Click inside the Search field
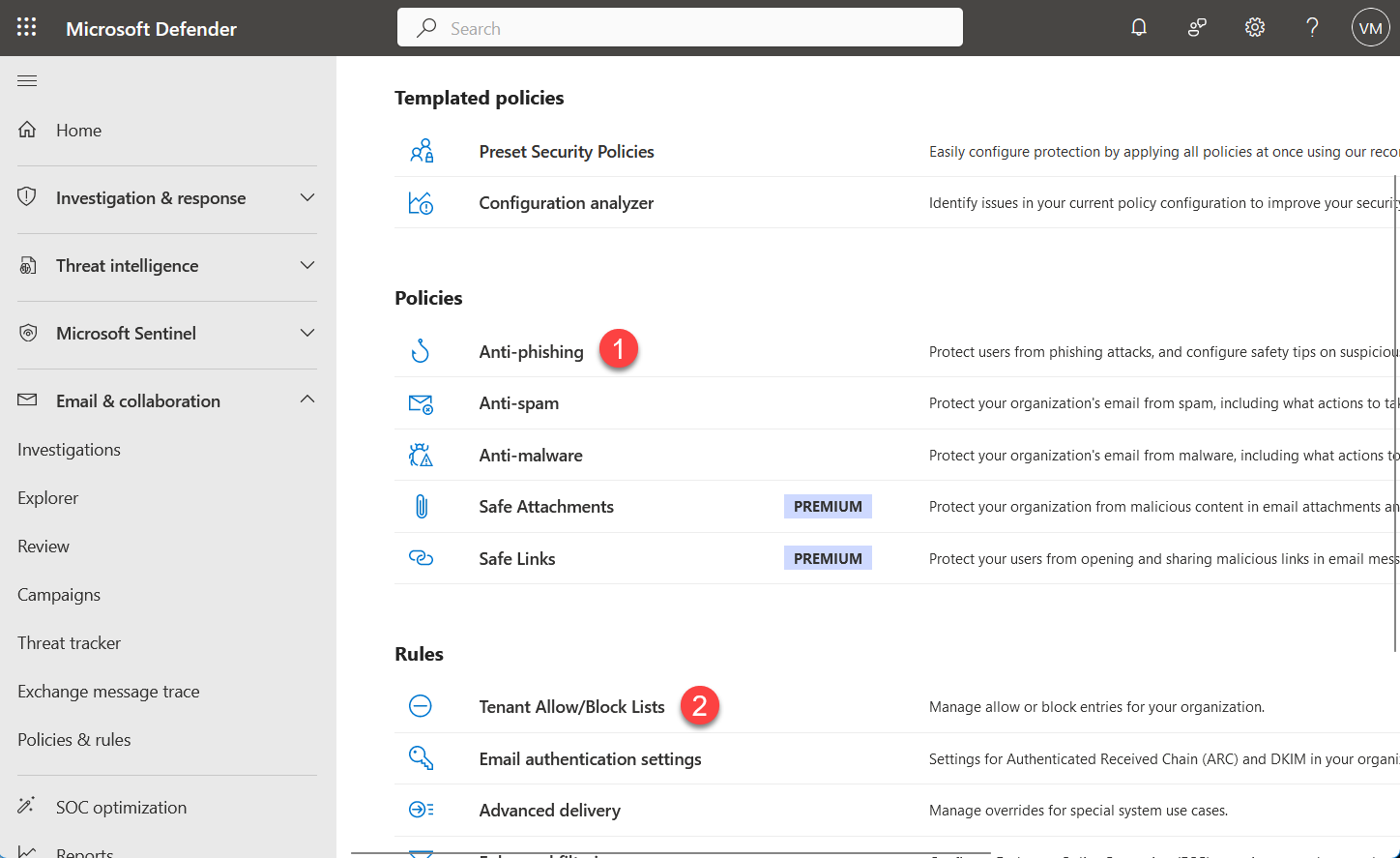 [x=679, y=27]
